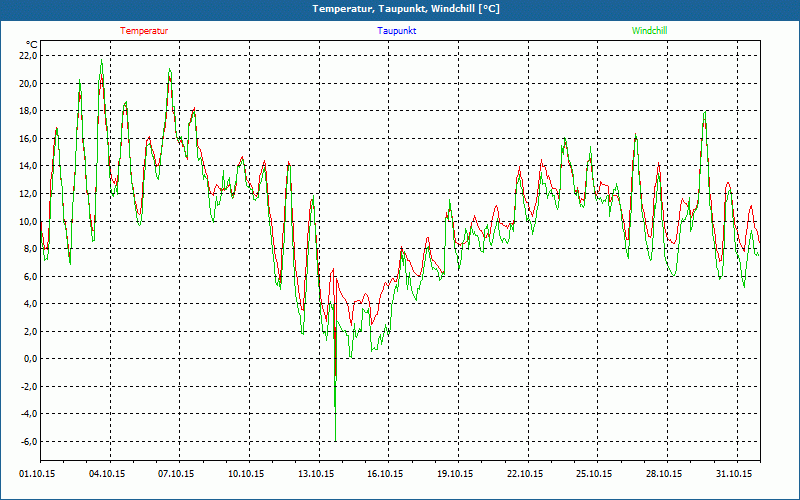Click the 25.10.15 date label
This screenshot has width=800, height=500.
point(595,474)
